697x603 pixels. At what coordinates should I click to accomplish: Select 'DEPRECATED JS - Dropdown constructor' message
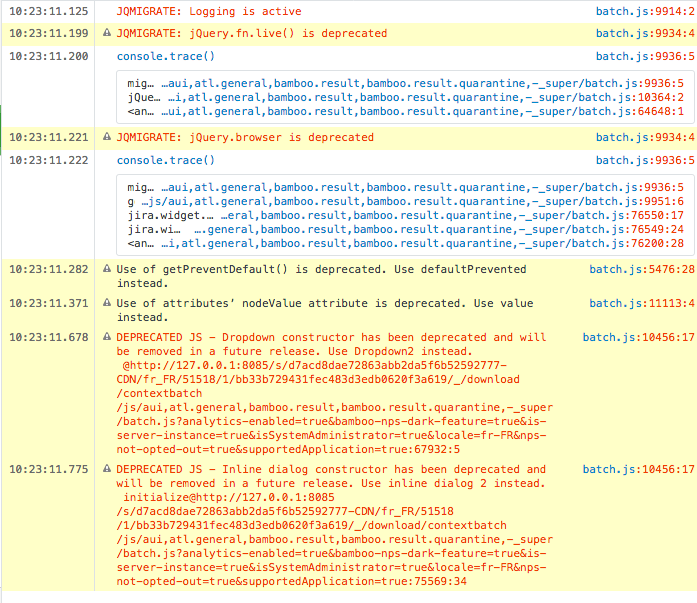click(x=335, y=393)
